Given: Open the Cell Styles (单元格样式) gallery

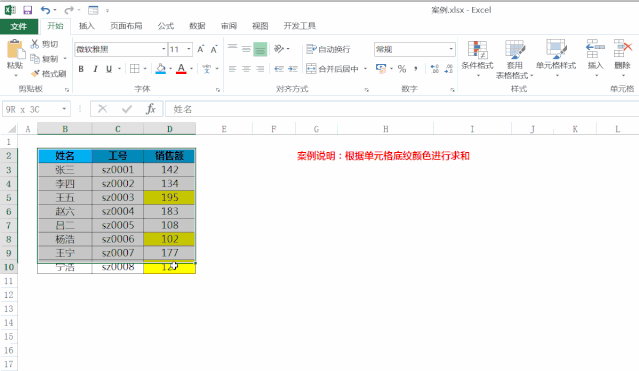Looking at the screenshot, I should (556, 58).
